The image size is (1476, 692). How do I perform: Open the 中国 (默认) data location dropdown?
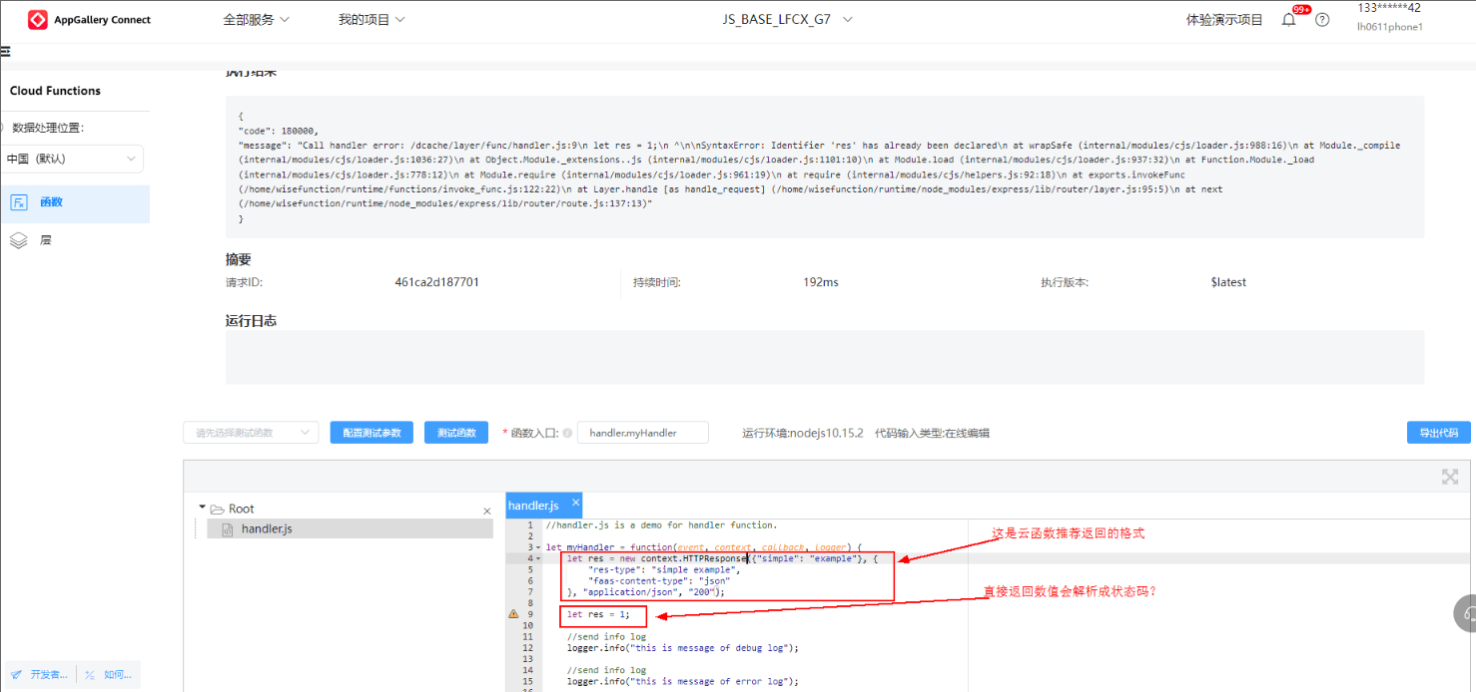(72, 158)
